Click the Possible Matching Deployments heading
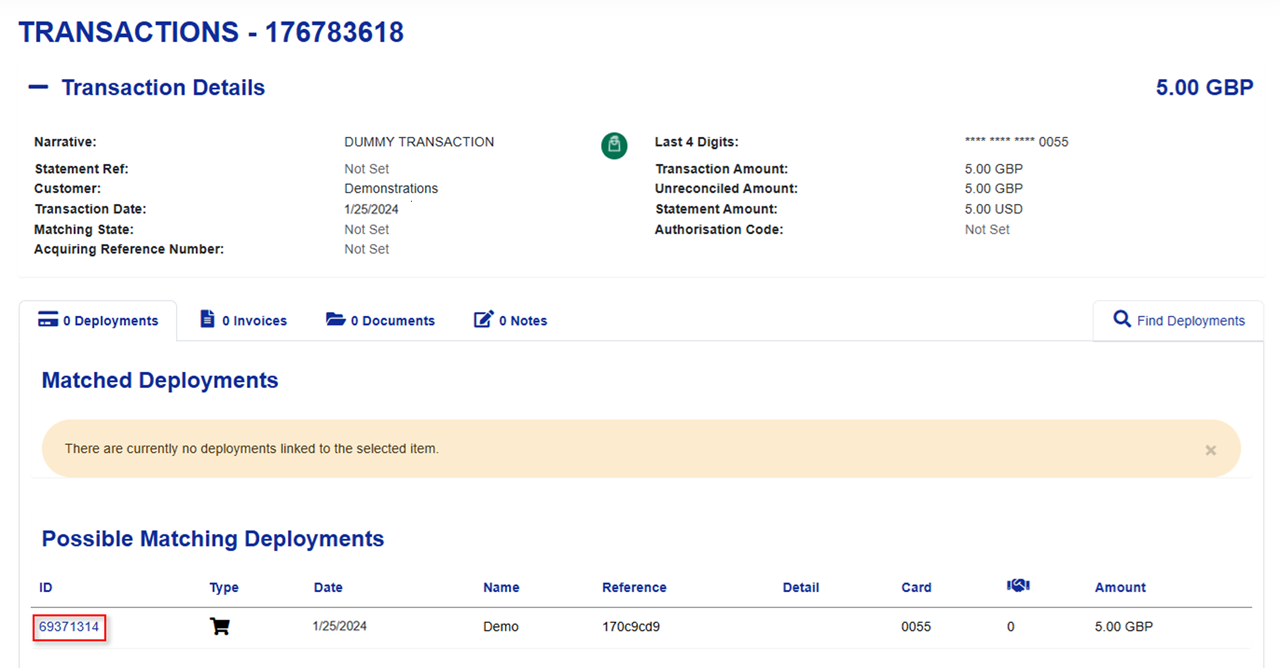This screenshot has height=668, width=1280. coord(213,538)
